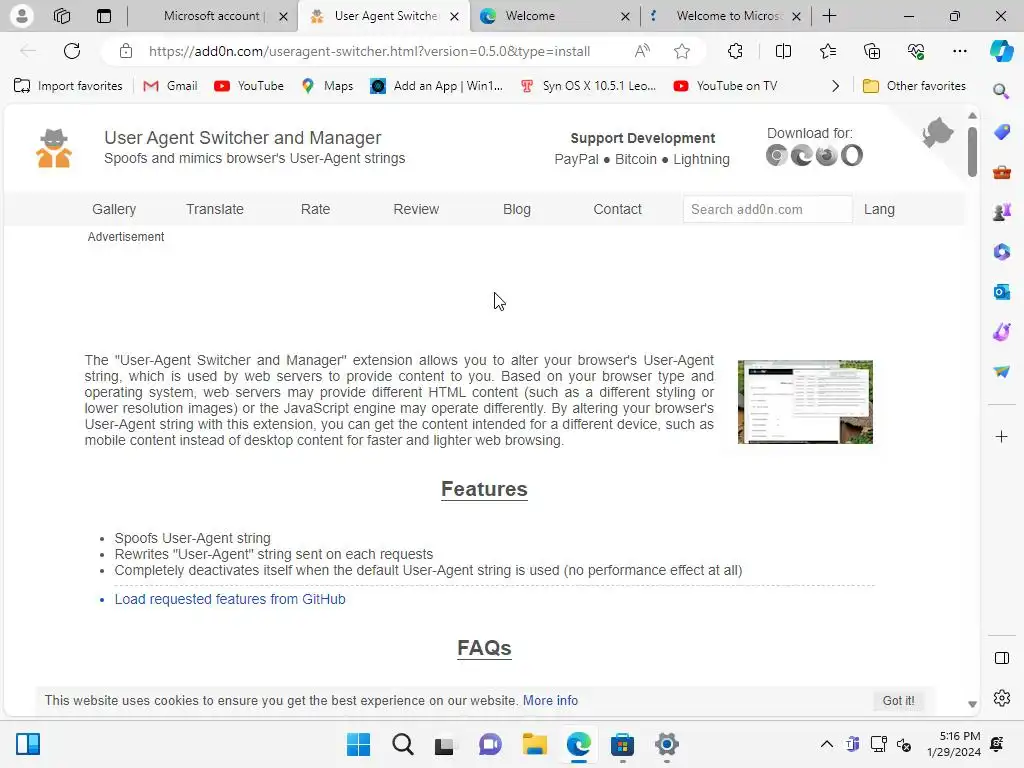The height and width of the screenshot is (768, 1024).
Task: Switch to the Microsoft account tab
Action: [x=211, y=16]
